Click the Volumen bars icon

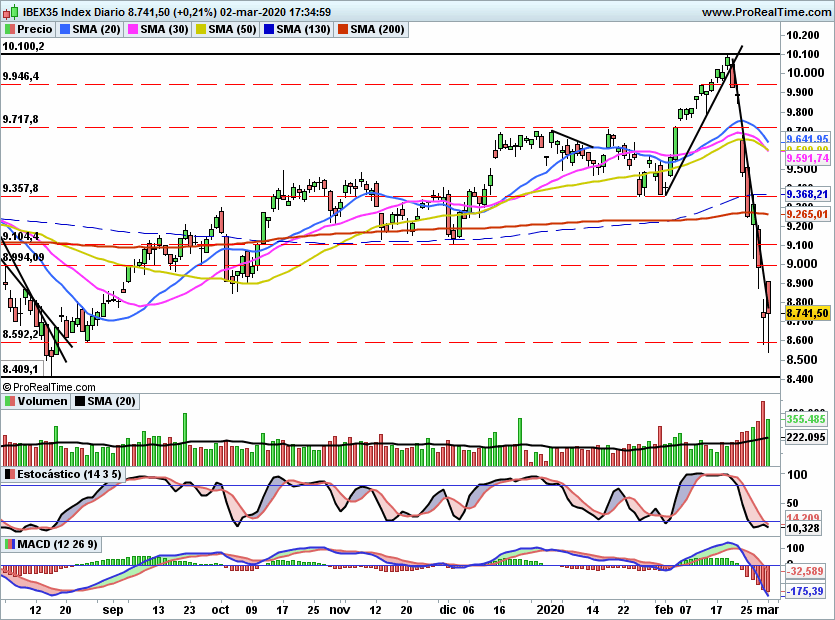click(x=10, y=401)
